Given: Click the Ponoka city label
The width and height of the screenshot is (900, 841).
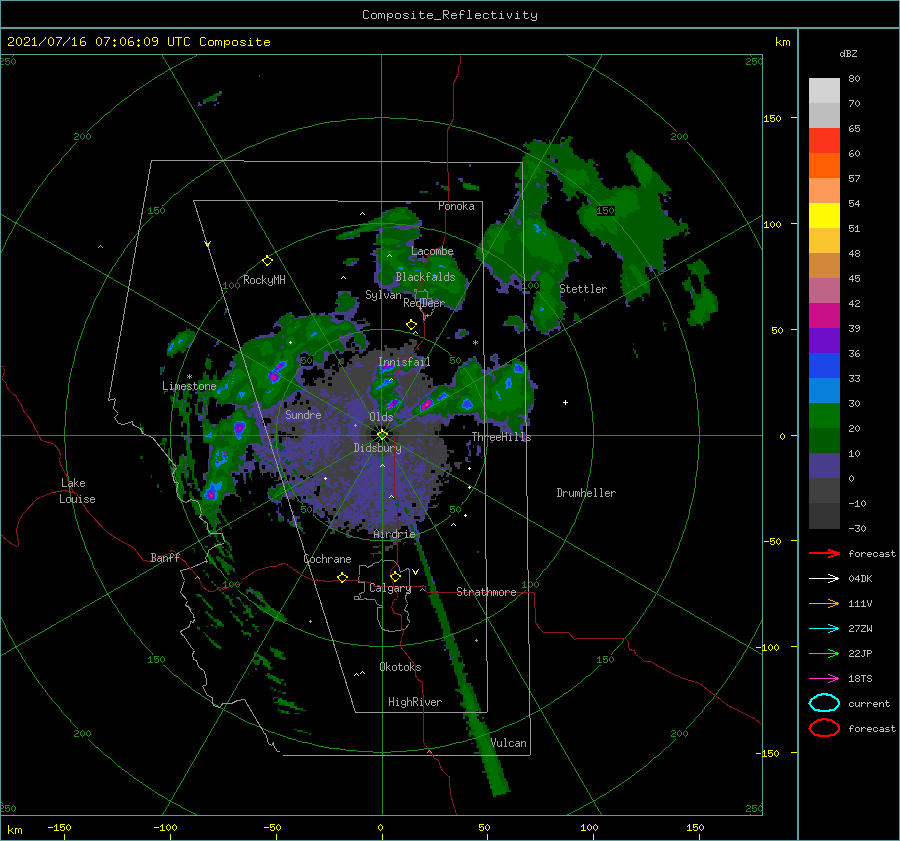Looking at the screenshot, I should [x=456, y=206].
